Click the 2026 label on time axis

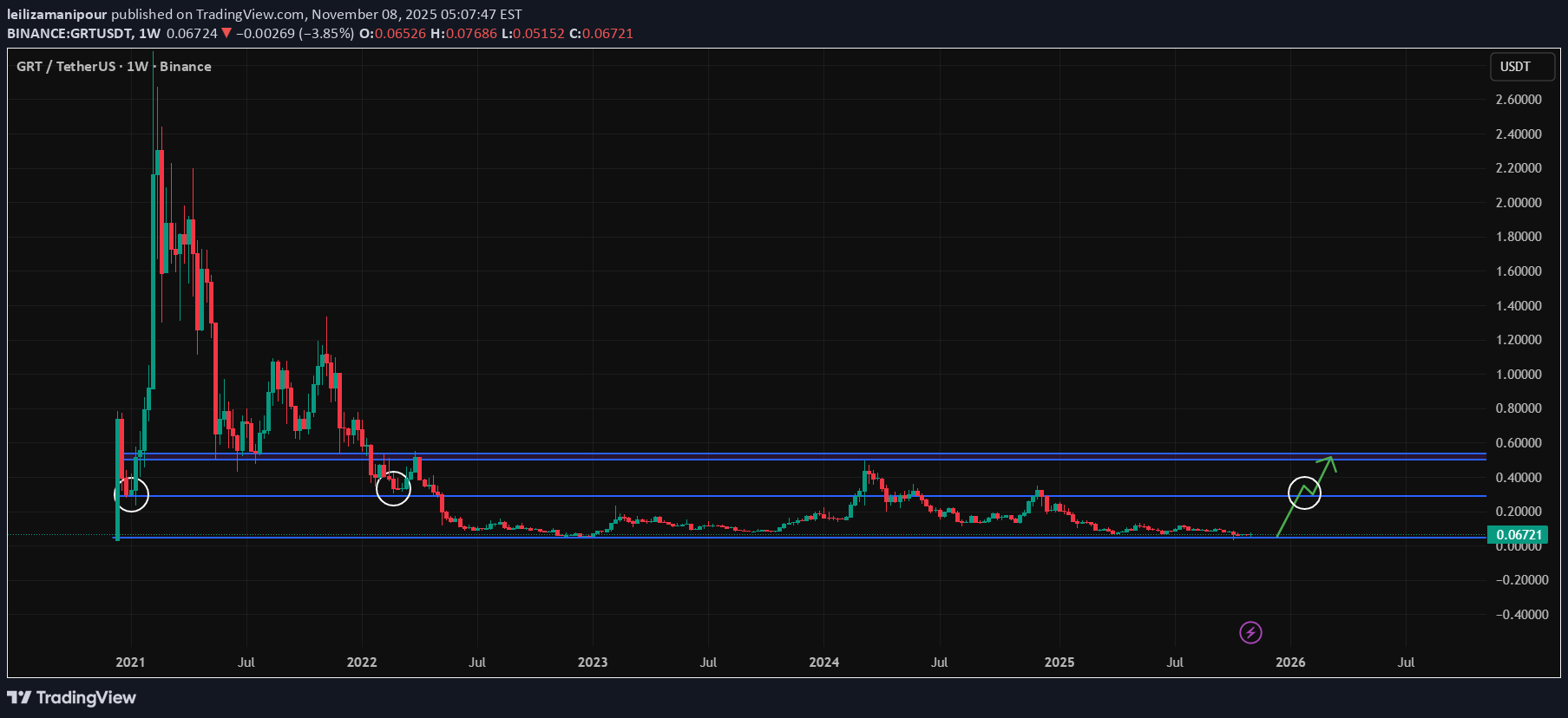(1289, 663)
